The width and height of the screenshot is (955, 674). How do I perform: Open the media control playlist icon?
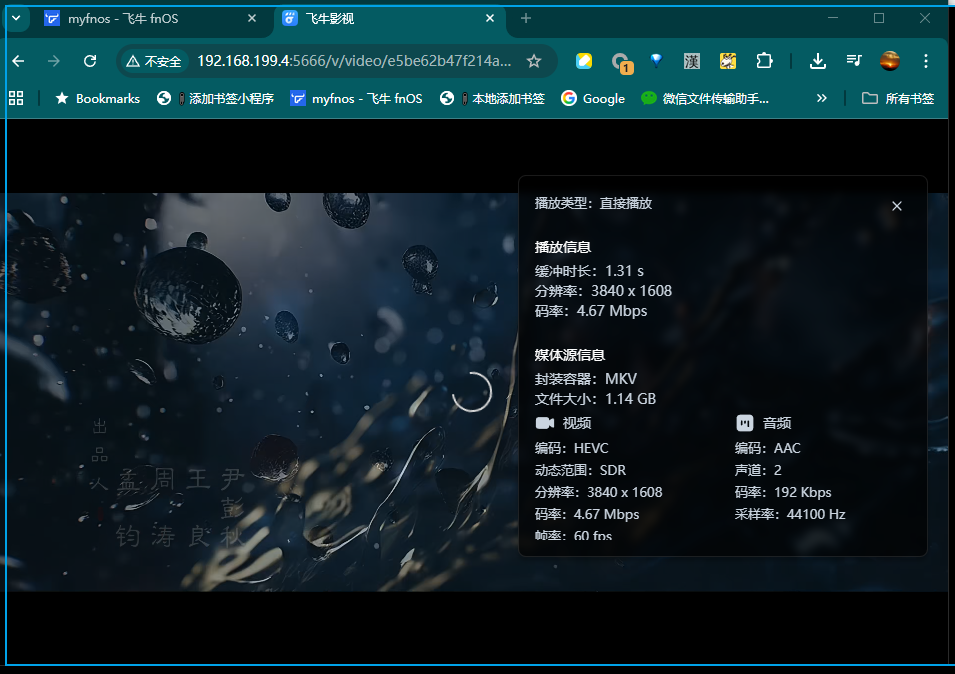pyautogui.click(x=853, y=61)
